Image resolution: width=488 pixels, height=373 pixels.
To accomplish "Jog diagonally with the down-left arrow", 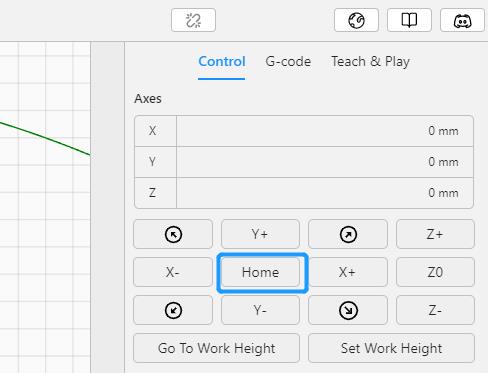I will click(173, 310).
